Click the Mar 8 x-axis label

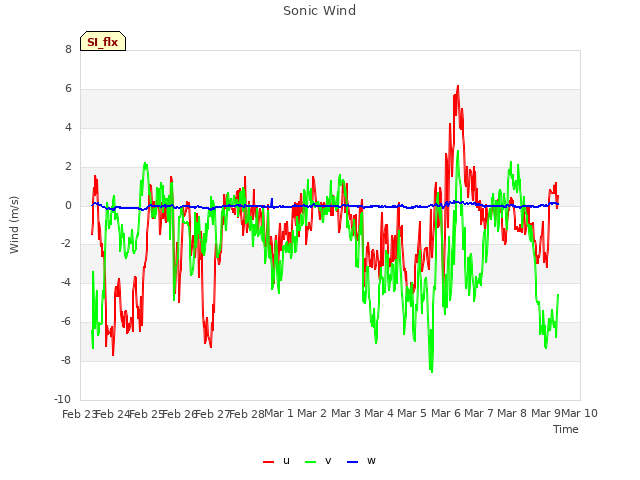tap(512, 413)
